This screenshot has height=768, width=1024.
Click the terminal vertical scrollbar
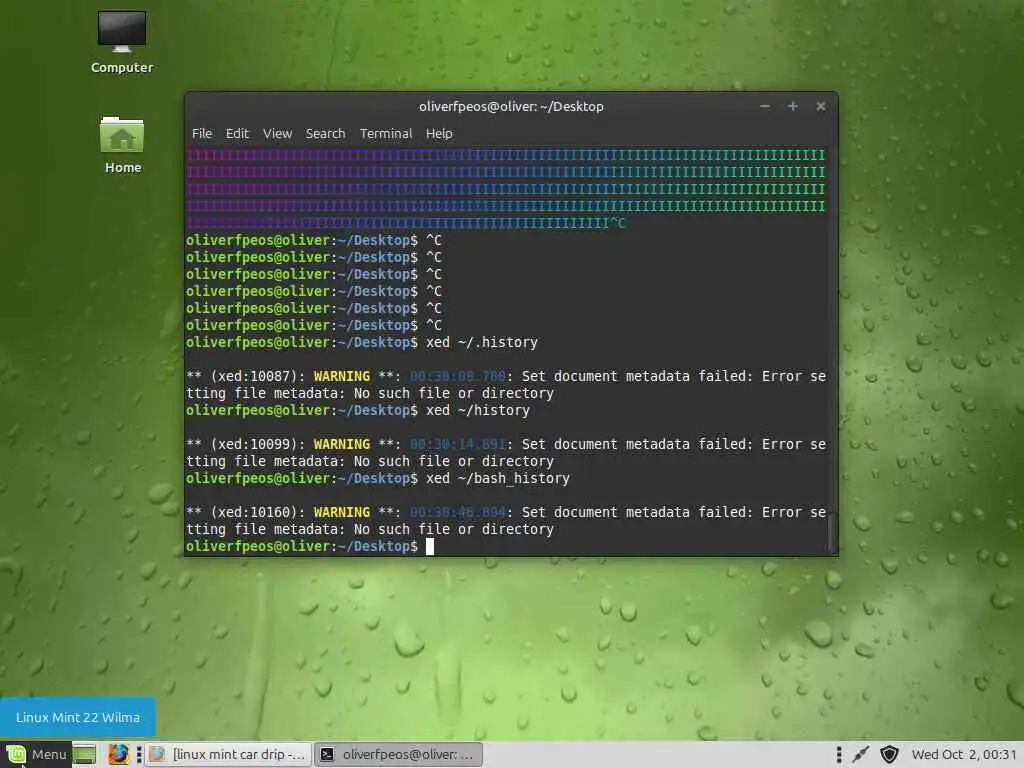[831, 532]
